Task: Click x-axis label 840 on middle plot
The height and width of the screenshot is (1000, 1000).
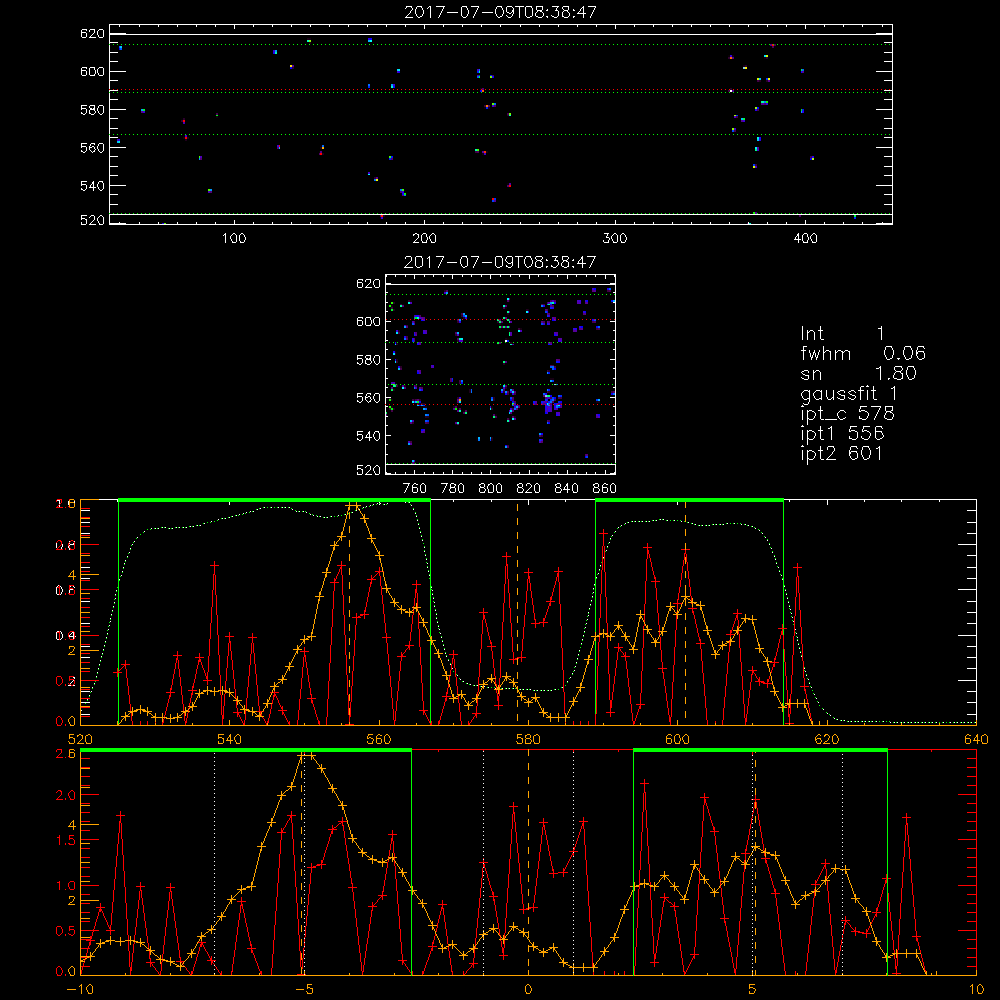Action: (566, 489)
